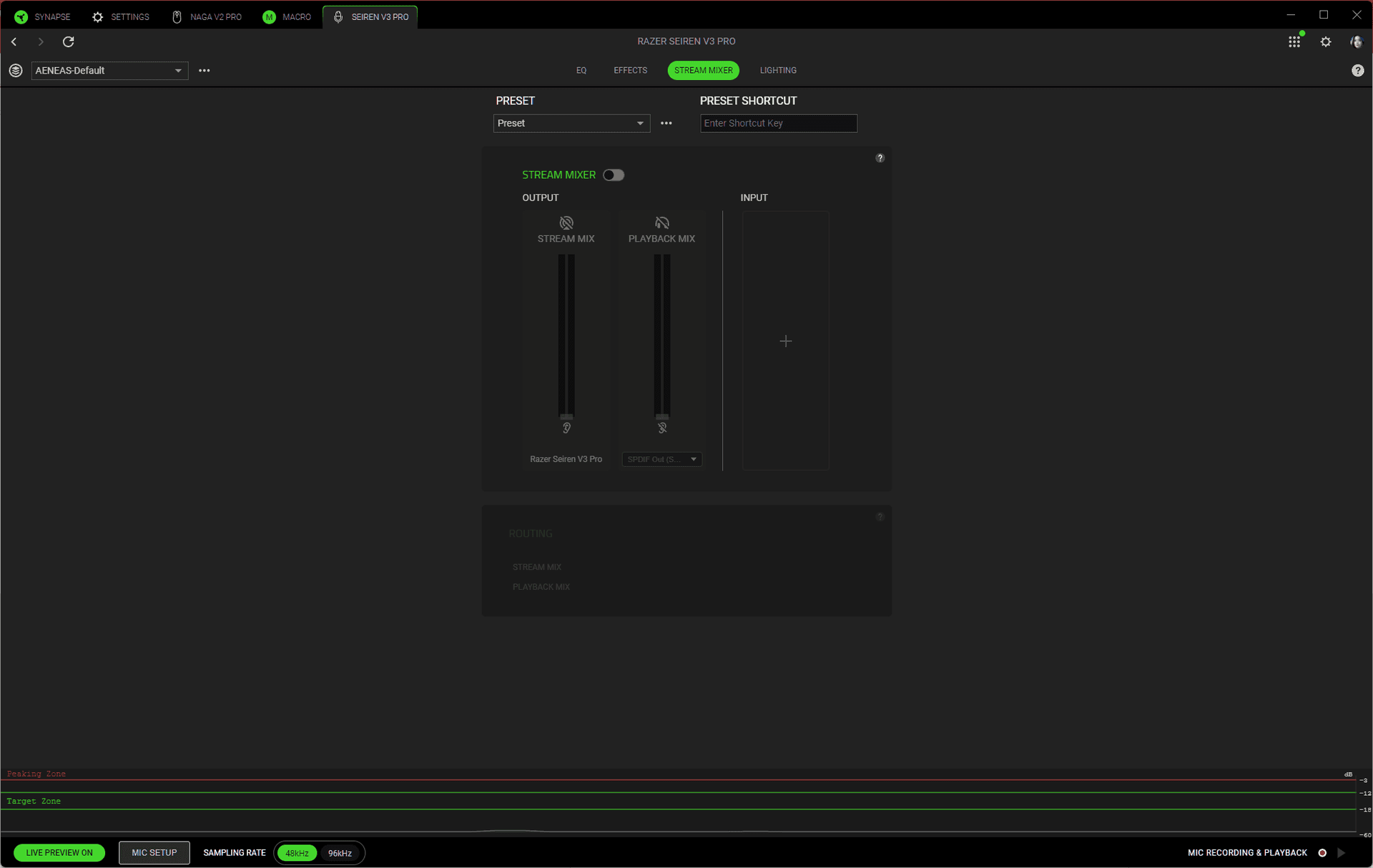Open the user profile avatar
The height and width of the screenshot is (868, 1373).
[1356, 41]
